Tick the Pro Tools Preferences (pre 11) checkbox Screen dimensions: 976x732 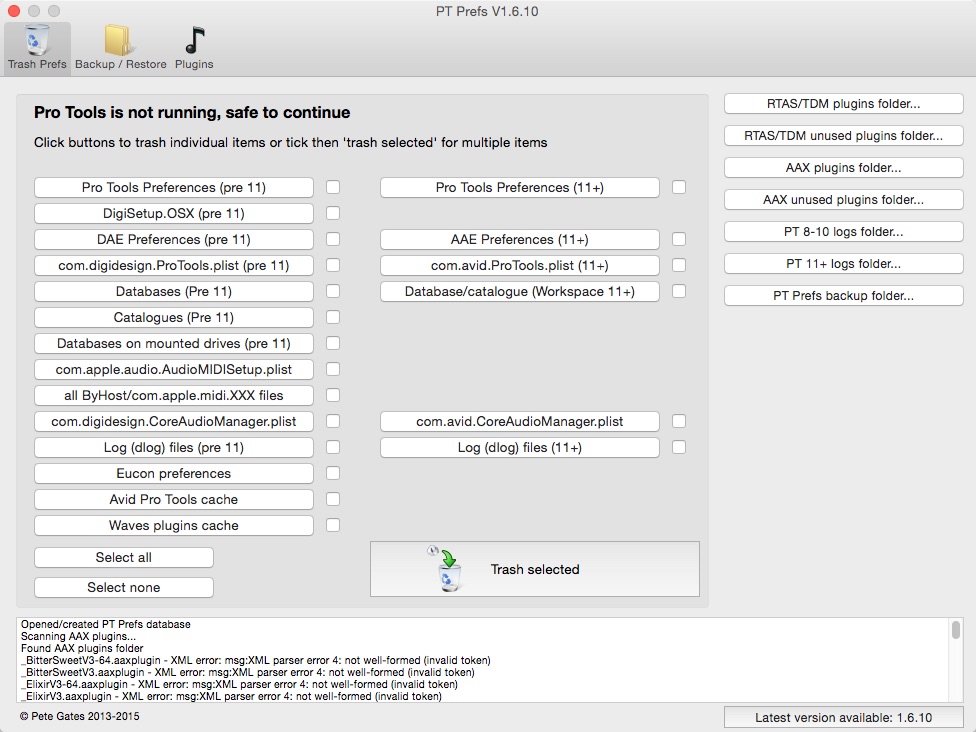[x=333, y=187]
